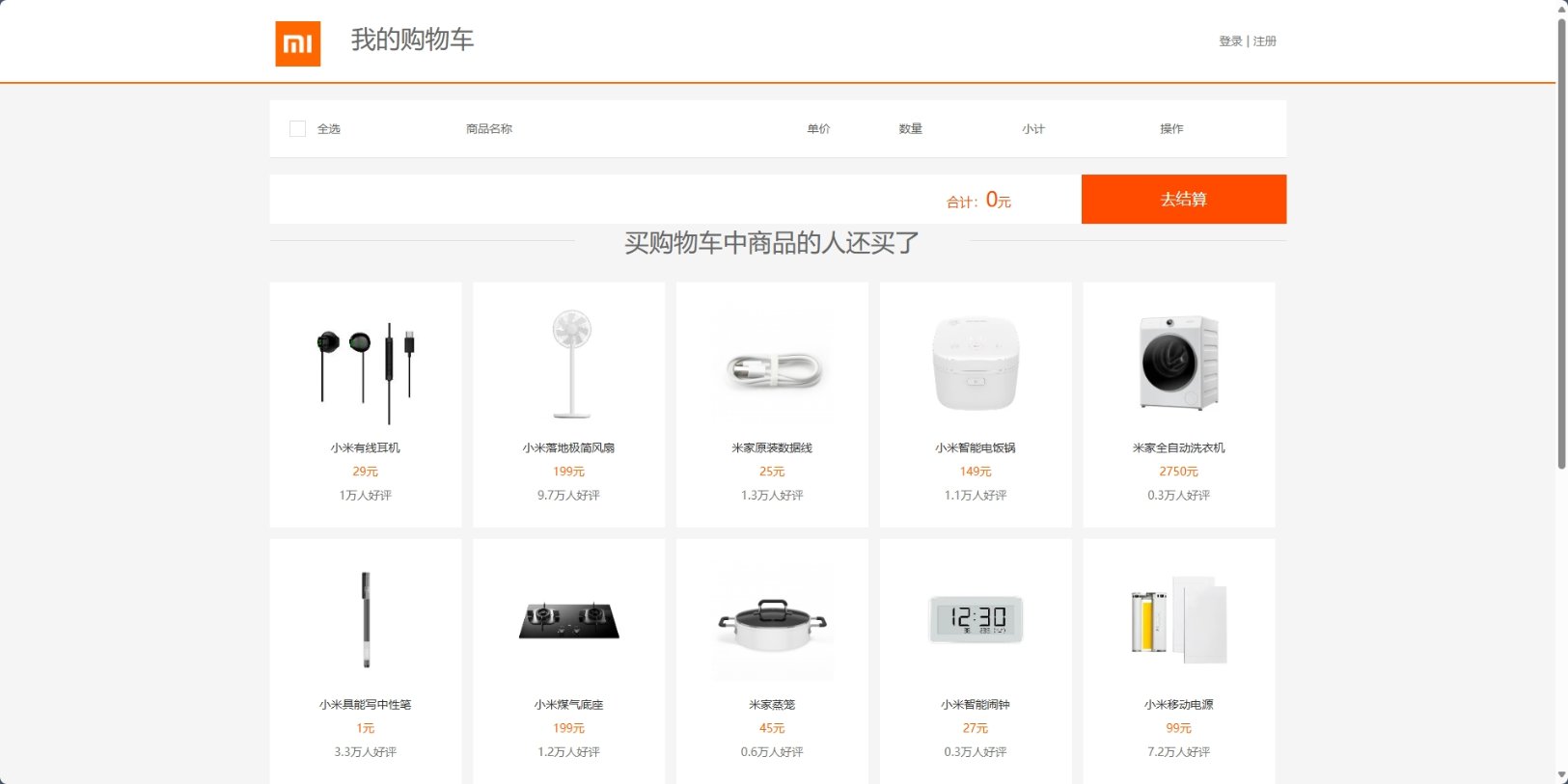Click the 199元 price under 小米落地极简风扇

click(x=569, y=472)
